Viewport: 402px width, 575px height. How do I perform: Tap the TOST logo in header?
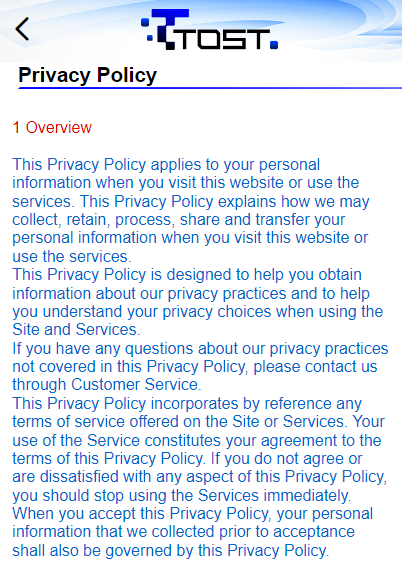click(209, 29)
